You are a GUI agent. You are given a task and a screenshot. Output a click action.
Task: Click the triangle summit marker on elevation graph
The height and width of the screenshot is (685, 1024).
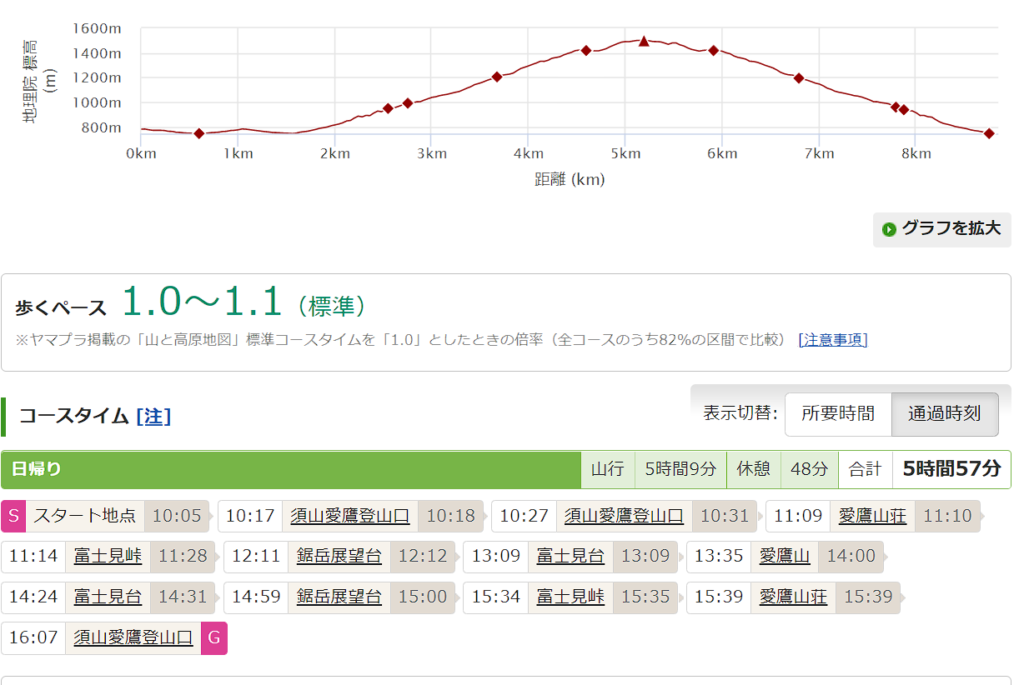click(644, 41)
